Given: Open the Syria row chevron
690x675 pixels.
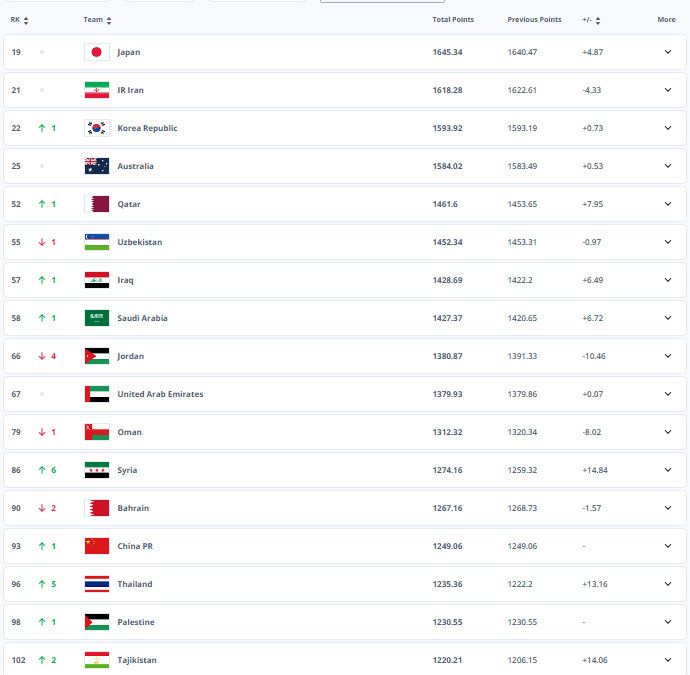Looking at the screenshot, I should pos(668,470).
